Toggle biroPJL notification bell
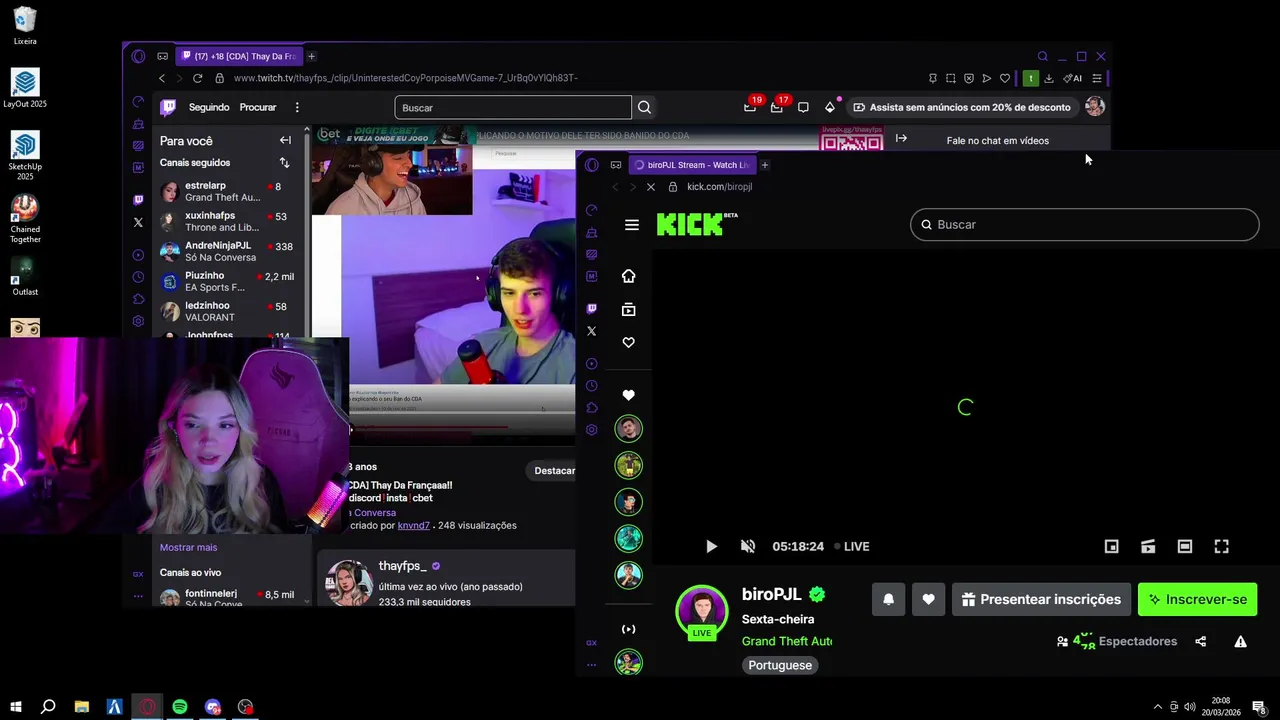 point(888,599)
